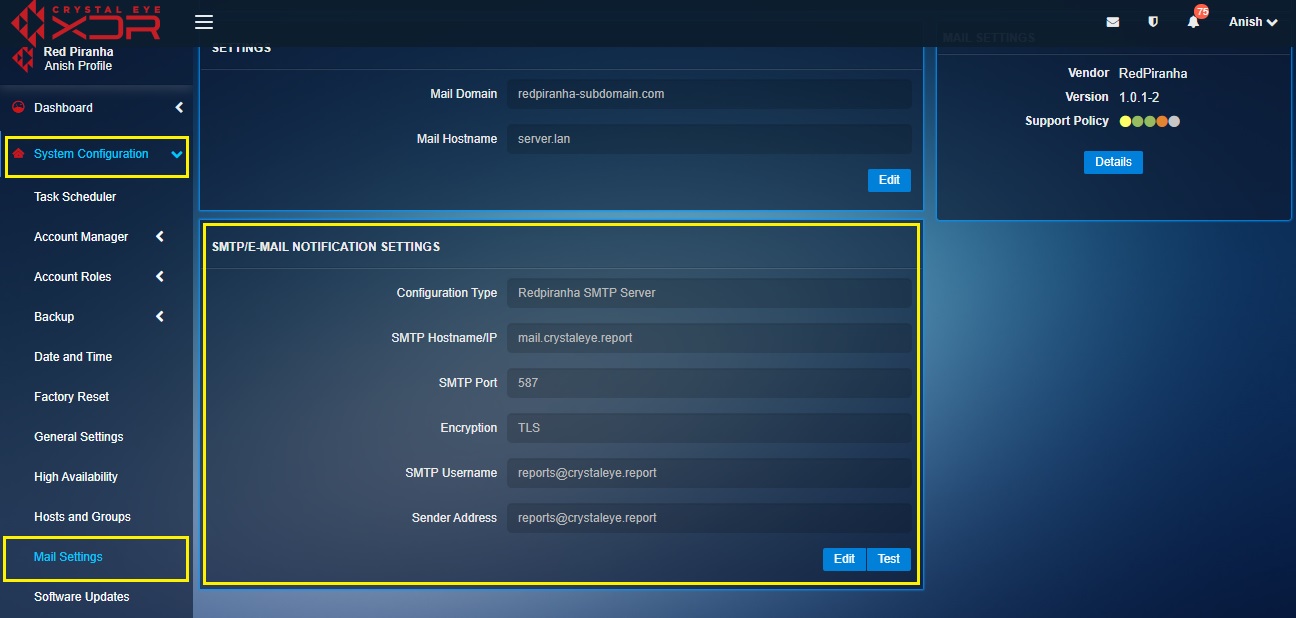The width and height of the screenshot is (1296, 618).
Task: Click the Red Piranha profile name
Action: pyautogui.click(x=79, y=52)
